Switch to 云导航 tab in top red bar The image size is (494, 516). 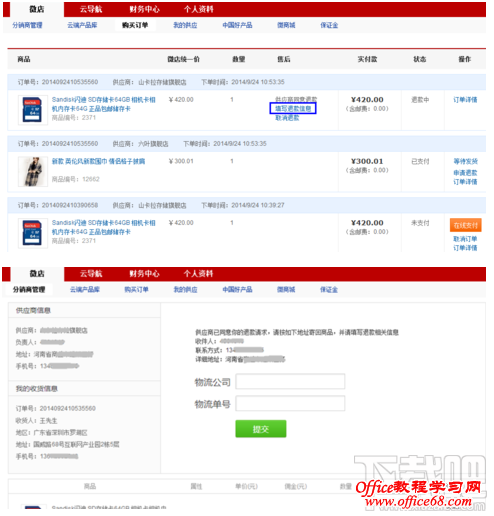[x=91, y=9]
